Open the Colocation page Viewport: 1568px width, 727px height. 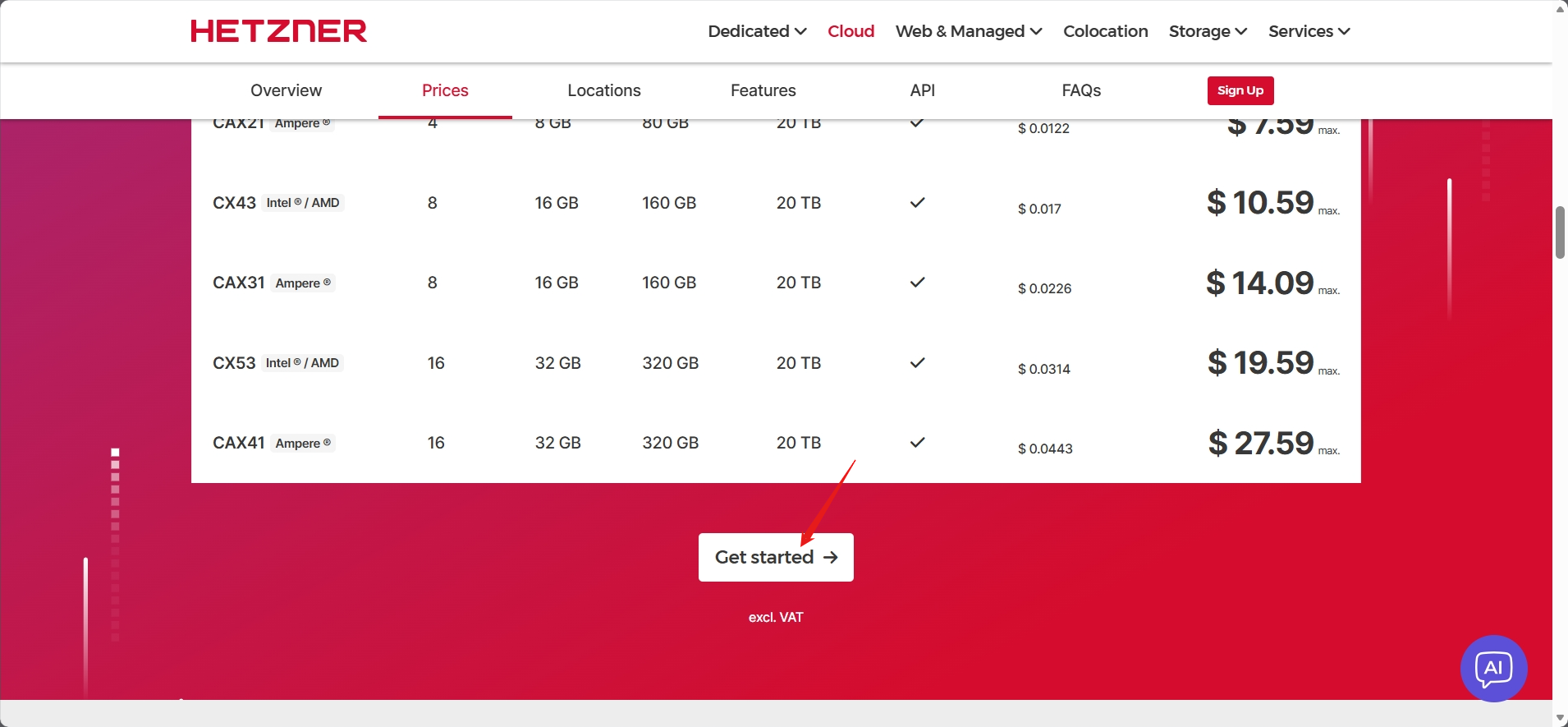click(x=1105, y=31)
